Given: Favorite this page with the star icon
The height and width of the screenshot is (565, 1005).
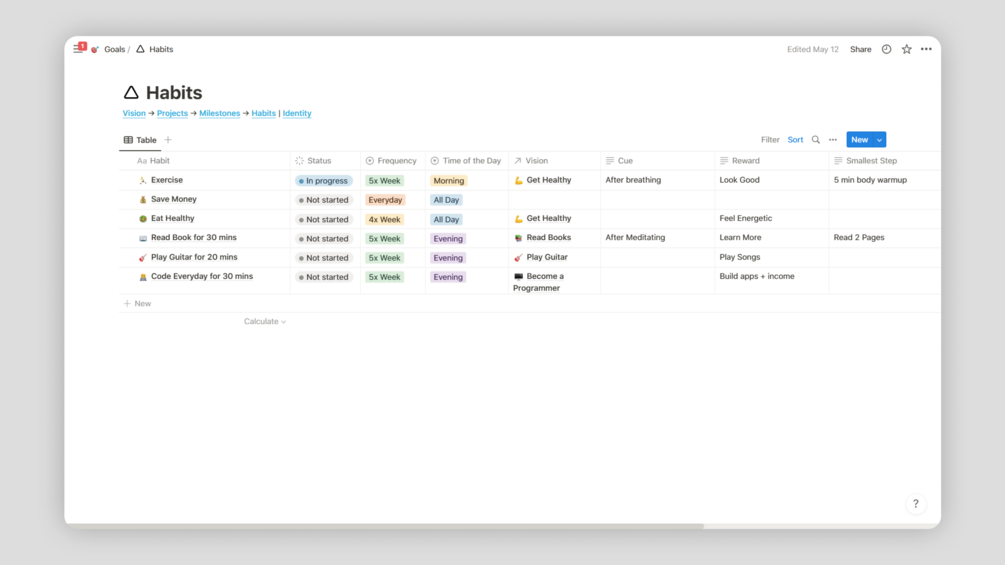Looking at the screenshot, I should coord(906,49).
